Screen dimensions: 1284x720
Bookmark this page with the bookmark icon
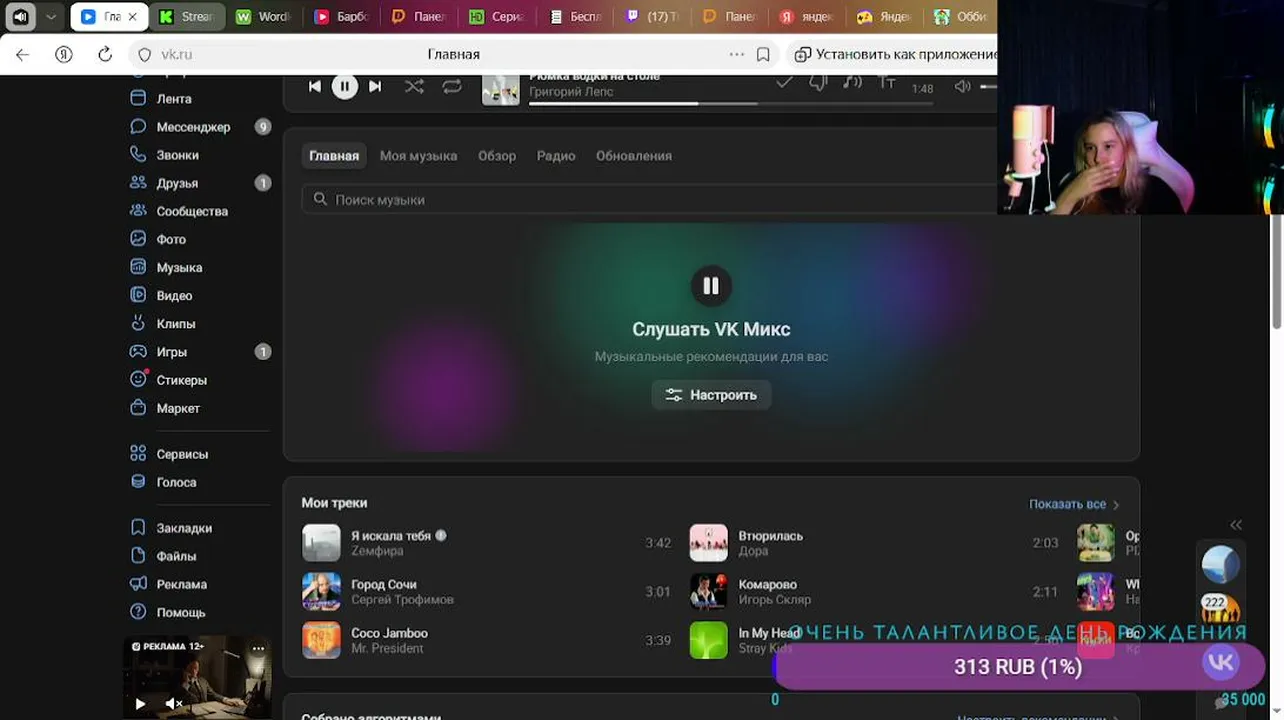[x=763, y=55]
